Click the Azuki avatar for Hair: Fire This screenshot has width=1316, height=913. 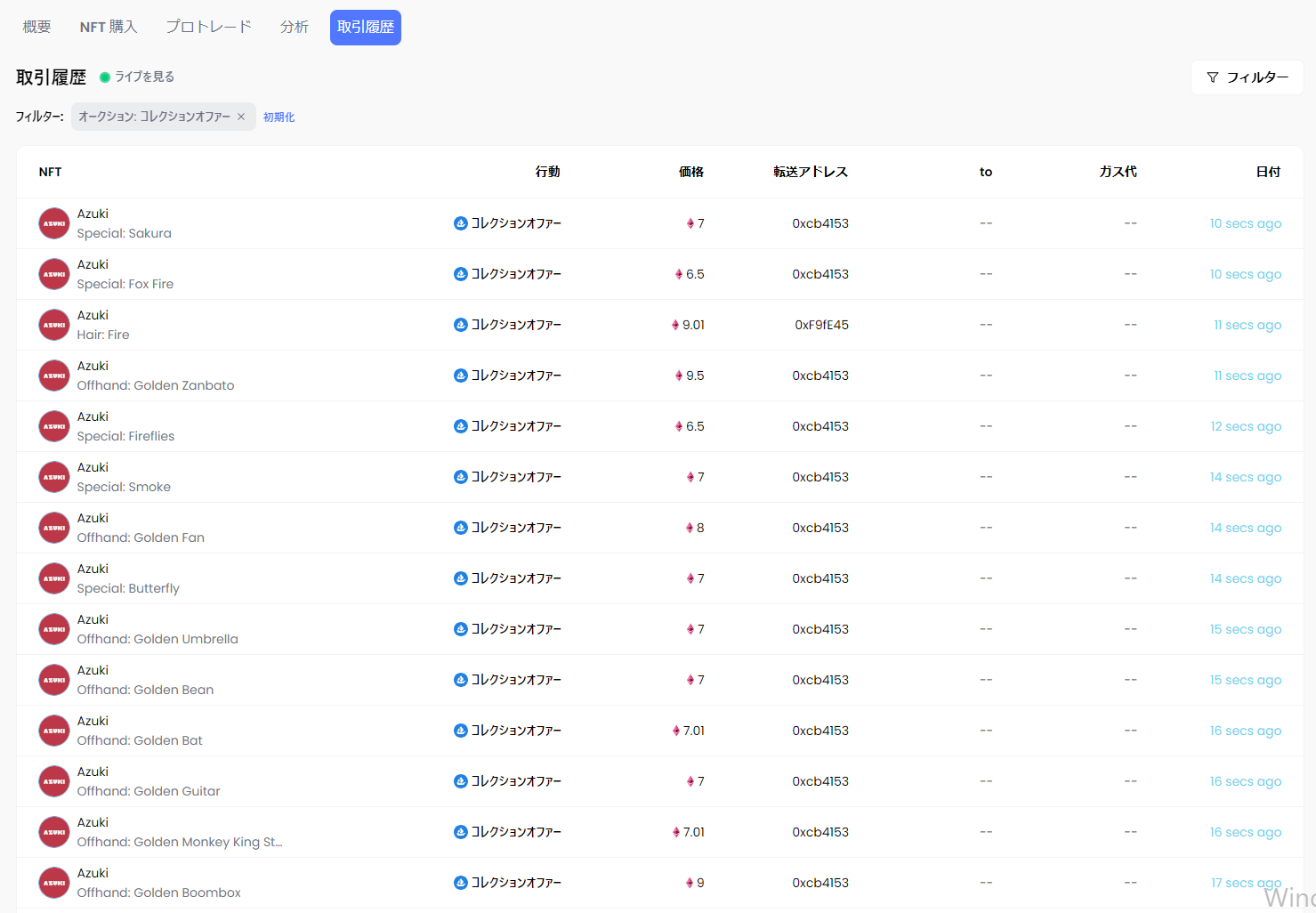[54, 325]
